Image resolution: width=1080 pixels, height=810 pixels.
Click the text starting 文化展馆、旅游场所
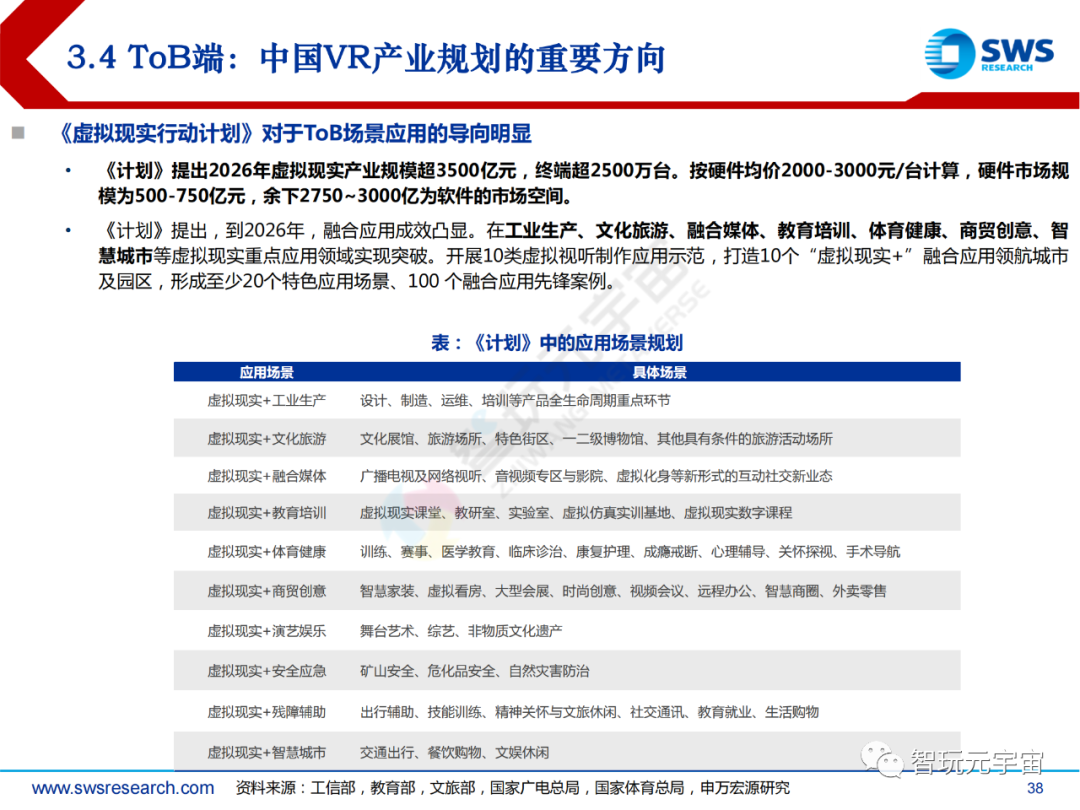[596, 439]
